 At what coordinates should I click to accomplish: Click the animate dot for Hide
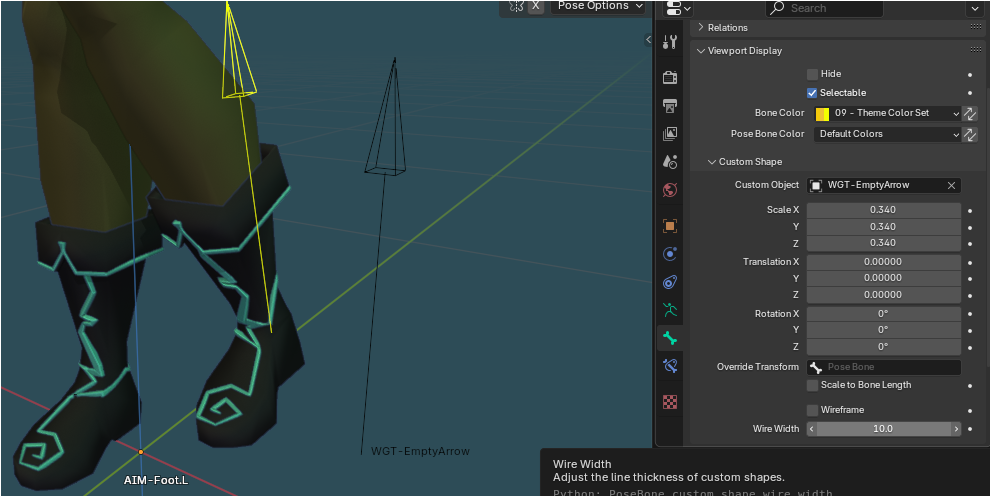click(970, 75)
